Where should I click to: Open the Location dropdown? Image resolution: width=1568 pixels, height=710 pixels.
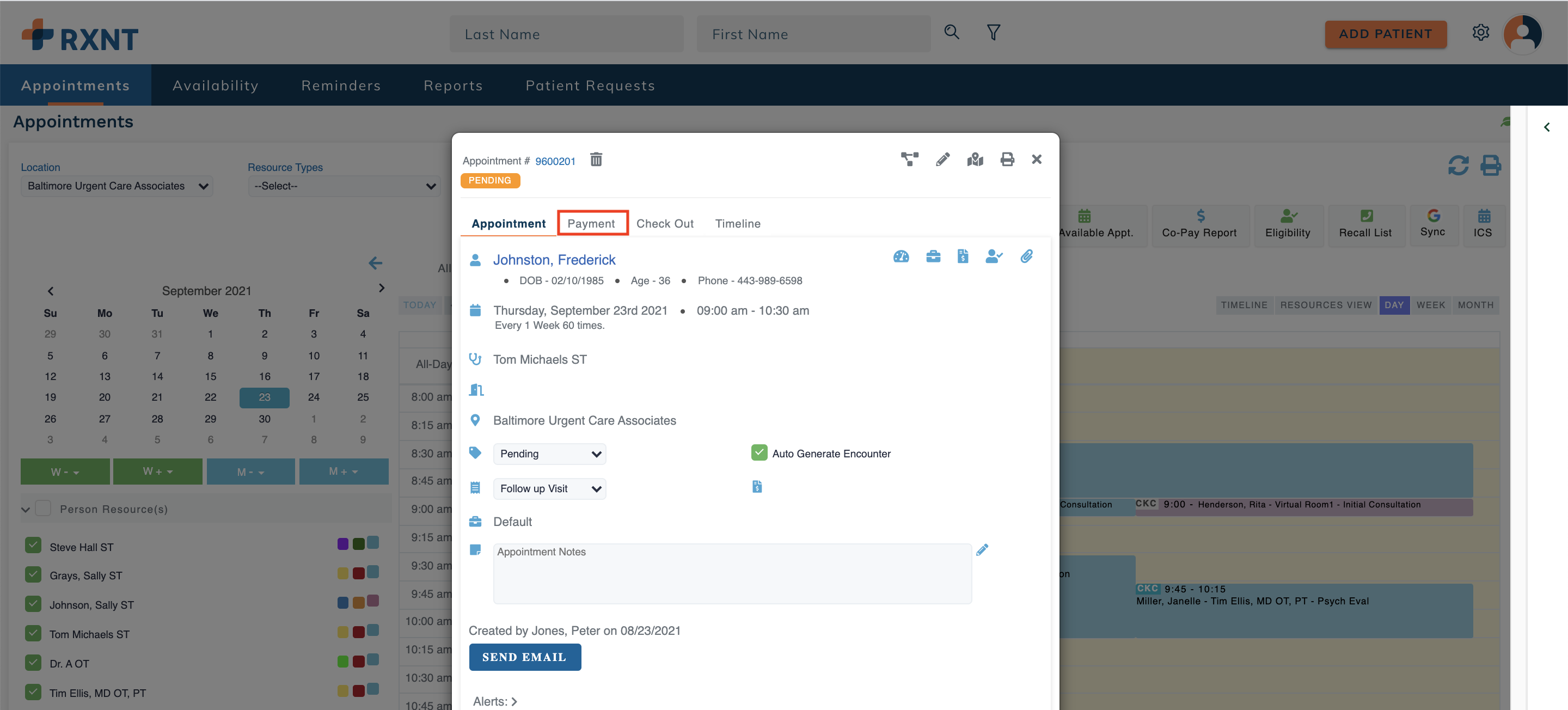click(117, 186)
